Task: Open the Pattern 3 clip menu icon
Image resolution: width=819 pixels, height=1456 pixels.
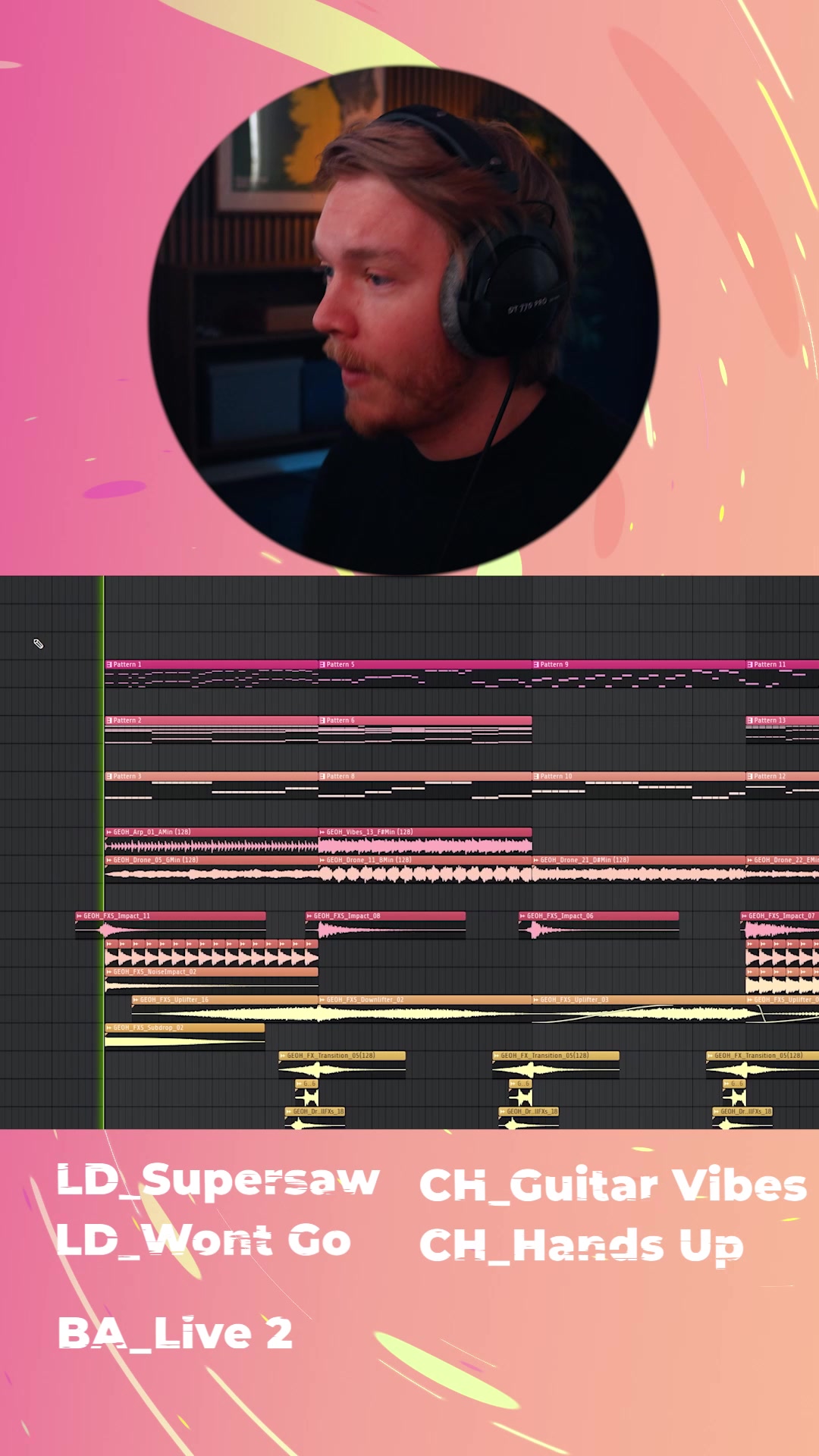Action: [x=109, y=777]
